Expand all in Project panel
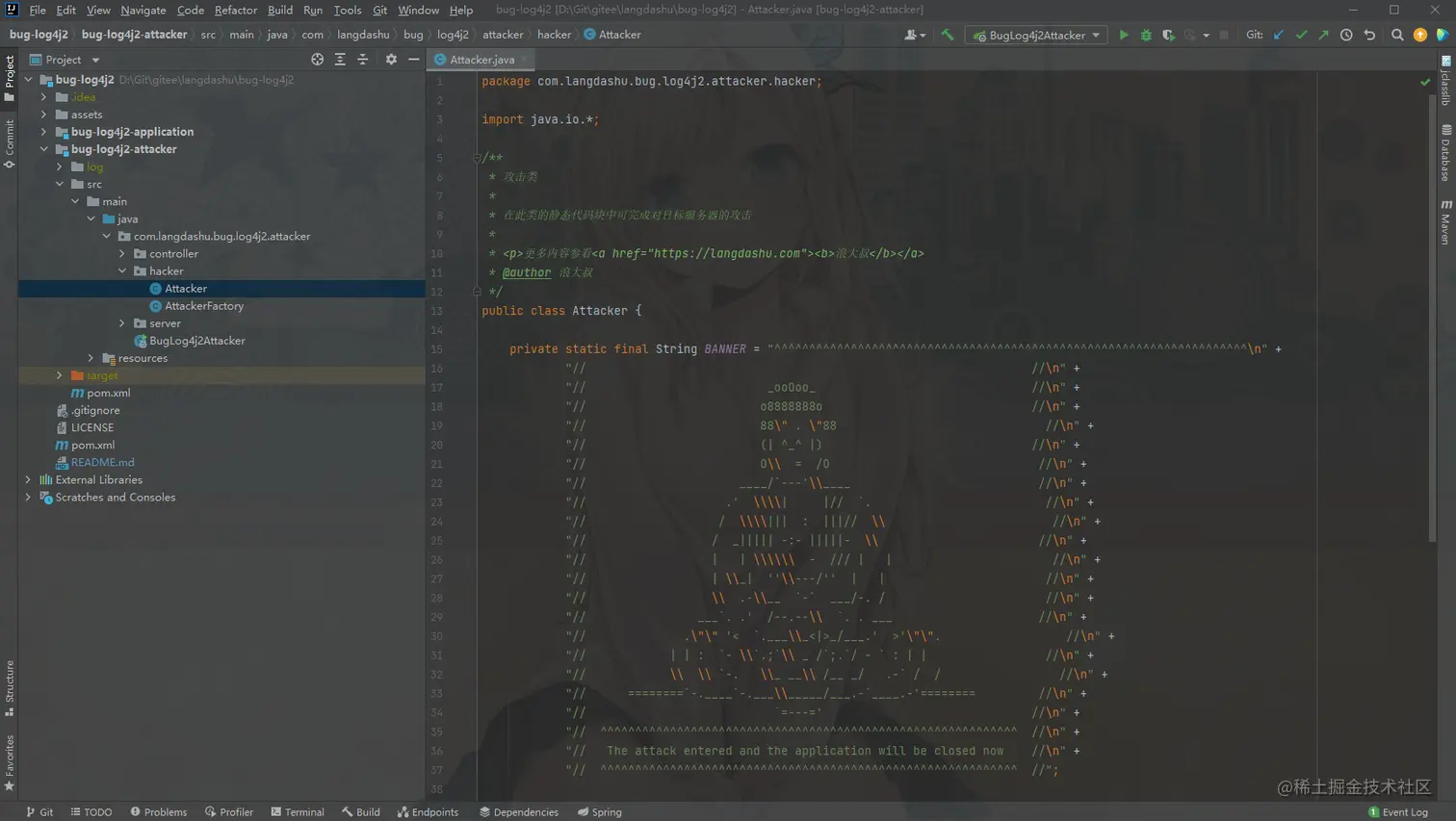The width and height of the screenshot is (1456, 821). 340,60
